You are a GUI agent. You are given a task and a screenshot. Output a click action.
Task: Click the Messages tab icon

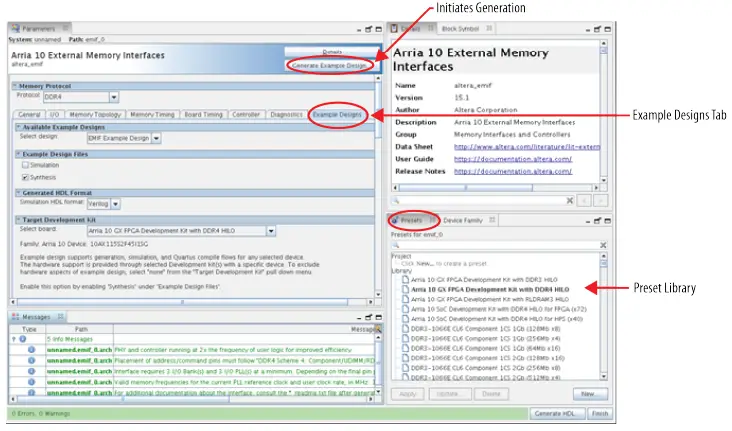[x=15, y=317]
